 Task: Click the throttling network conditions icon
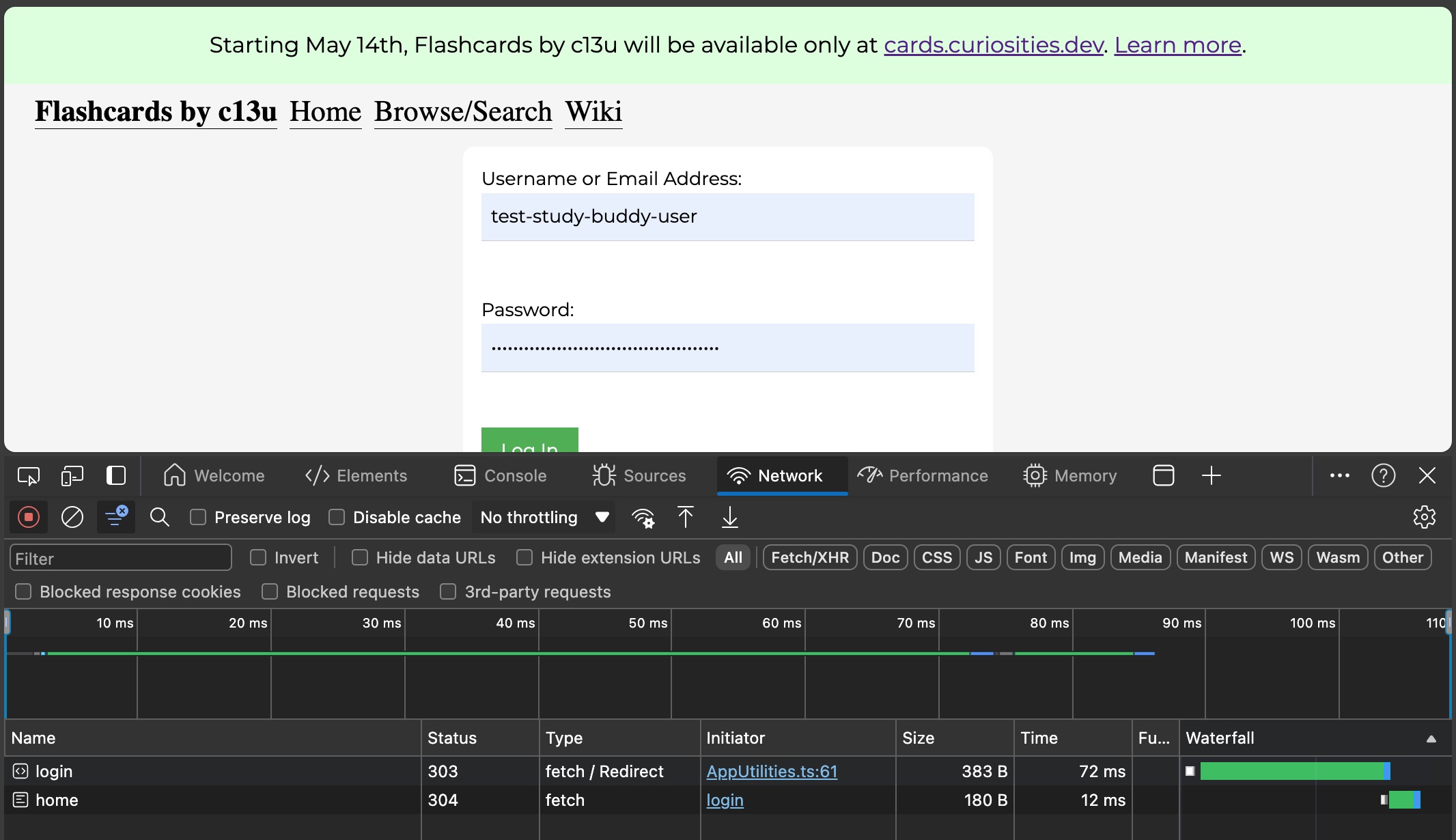tap(643, 517)
